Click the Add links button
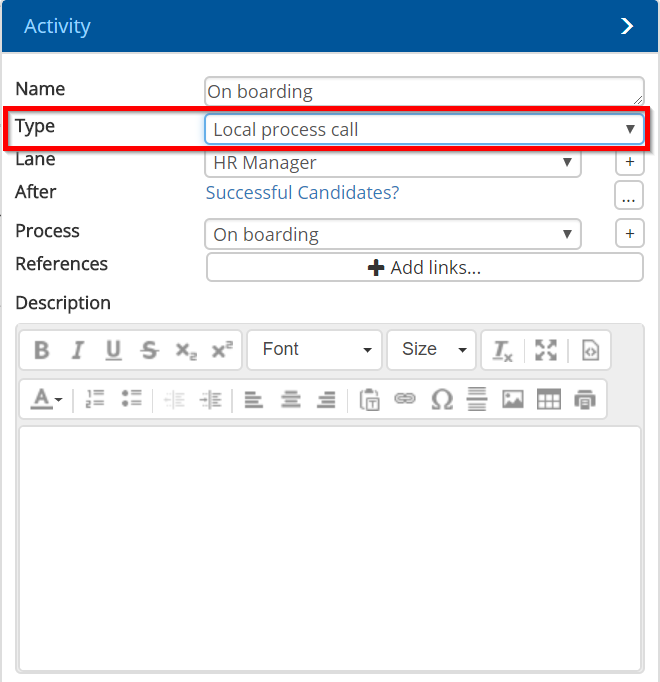660x682 pixels. [x=424, y=268]
